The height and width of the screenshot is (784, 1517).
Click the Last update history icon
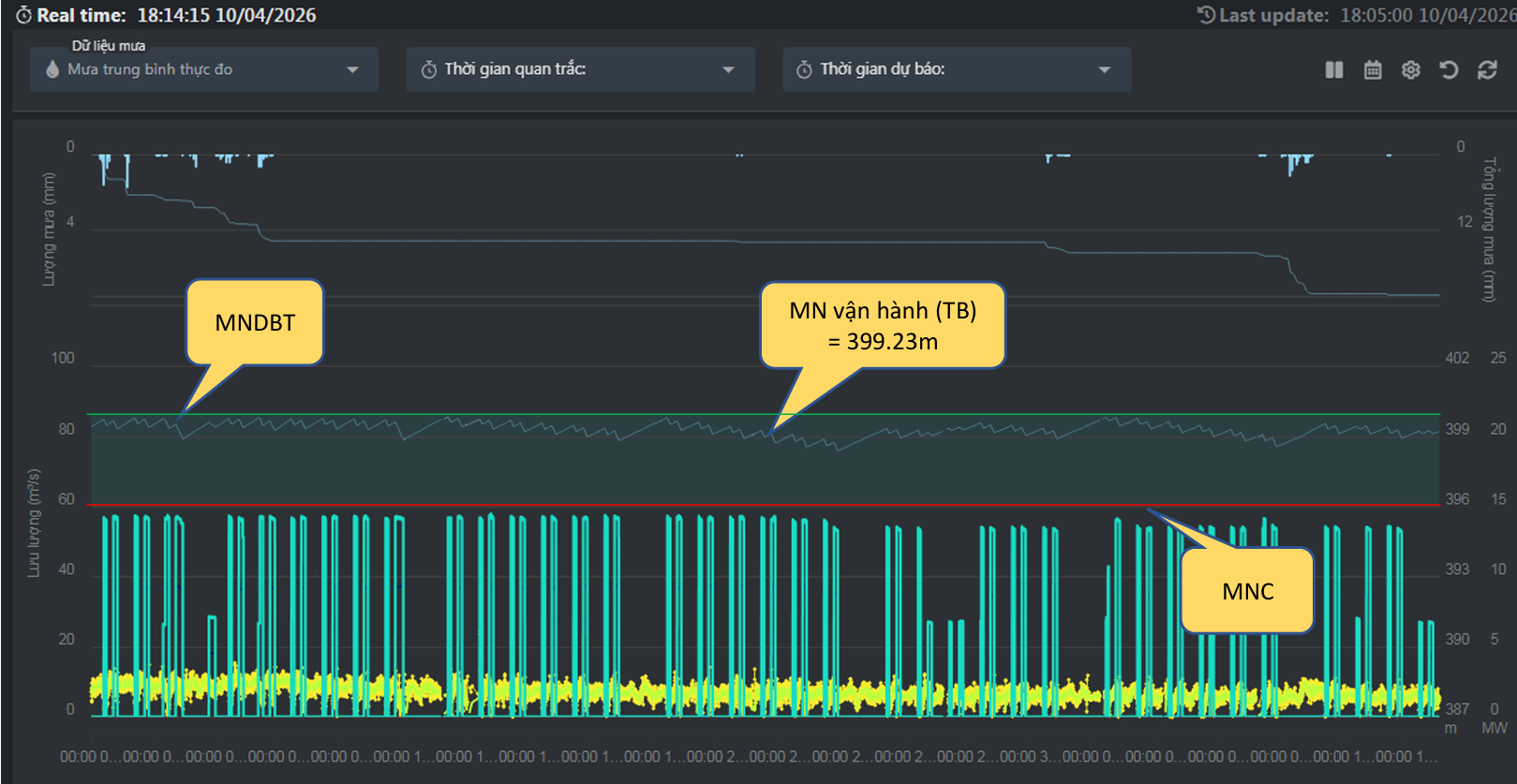coord(1206,16)
